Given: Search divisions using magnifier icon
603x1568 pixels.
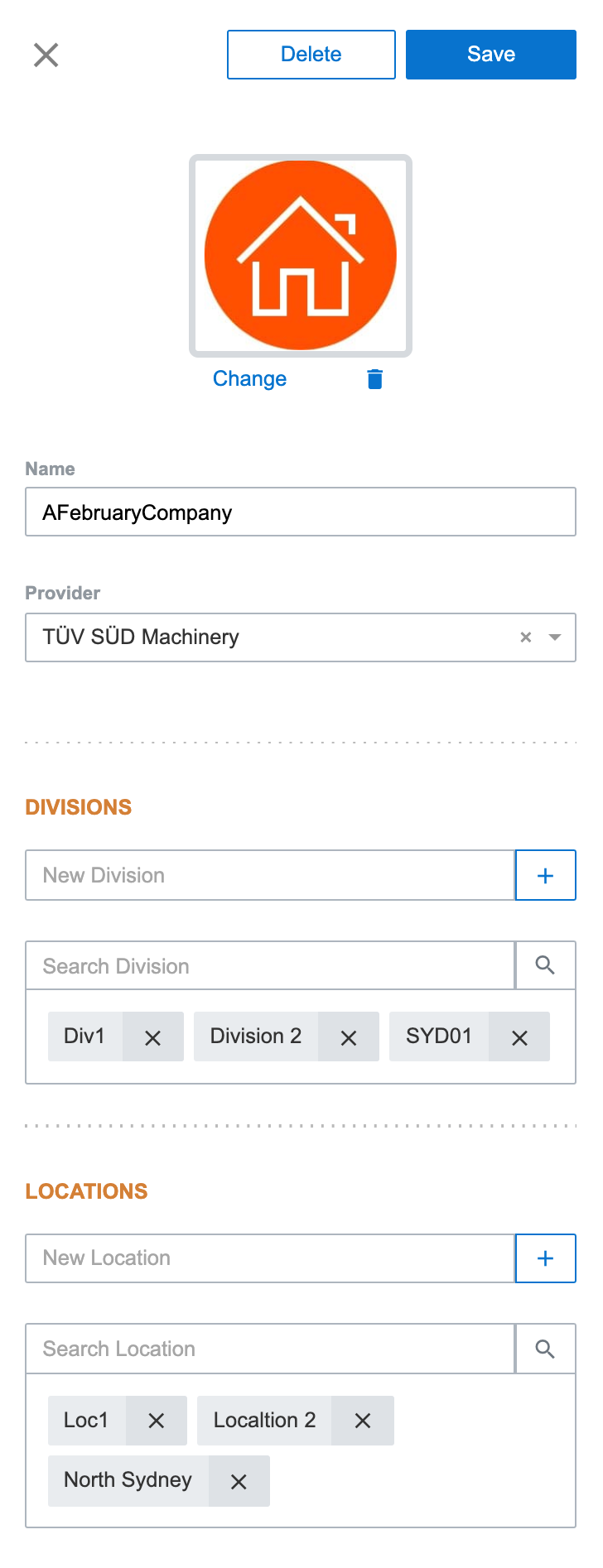Looking at the screenshot, I should (x=545, y=965).
